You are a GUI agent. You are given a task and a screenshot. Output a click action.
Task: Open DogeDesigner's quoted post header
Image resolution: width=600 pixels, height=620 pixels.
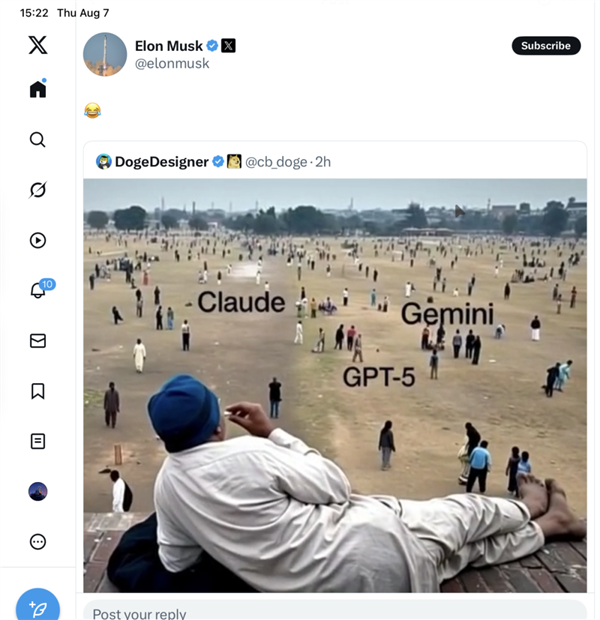[x=160, y=162]
